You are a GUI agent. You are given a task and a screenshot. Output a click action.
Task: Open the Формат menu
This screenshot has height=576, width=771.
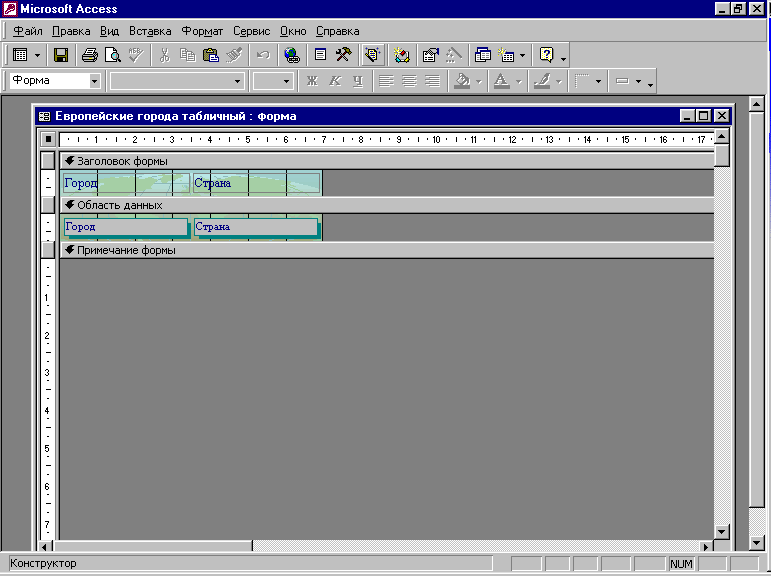(x=202, y=31)
